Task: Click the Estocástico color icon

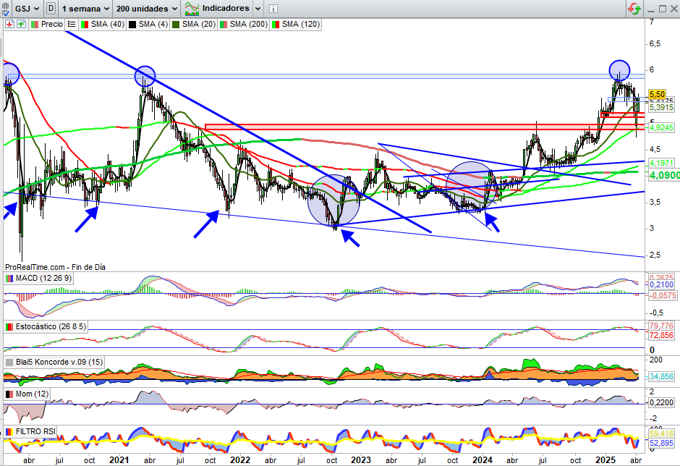Action: 9,326
